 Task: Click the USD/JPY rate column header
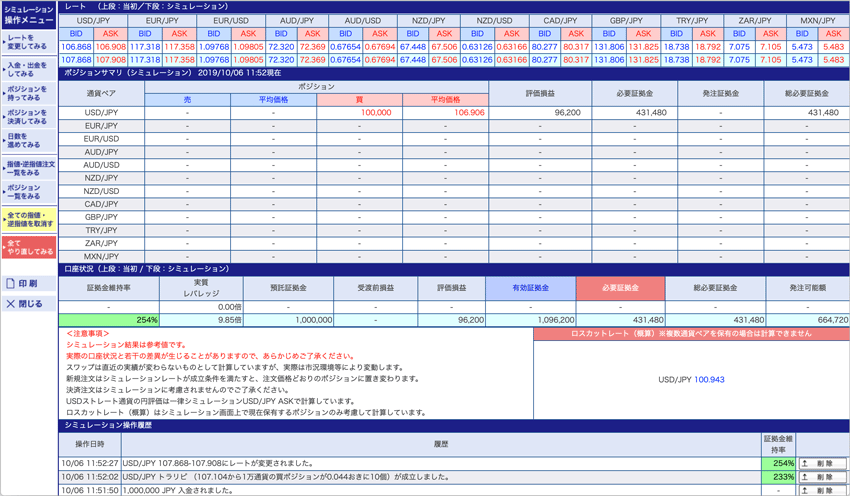pyautogui.click(x=93, y=20)
